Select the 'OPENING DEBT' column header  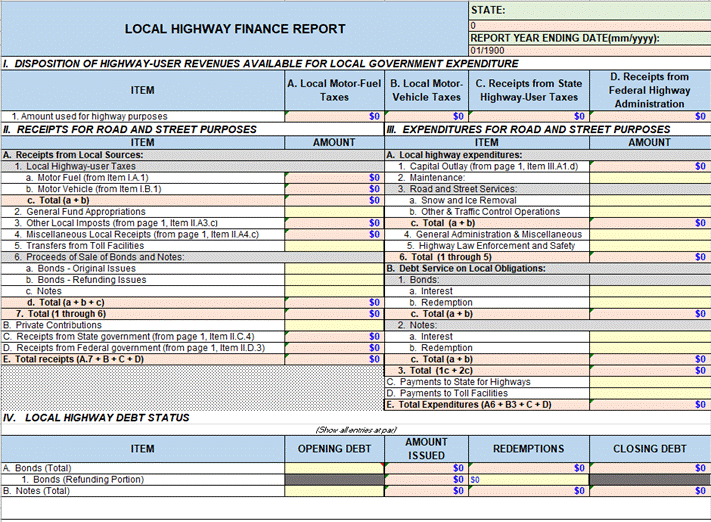tap(334, 449)
